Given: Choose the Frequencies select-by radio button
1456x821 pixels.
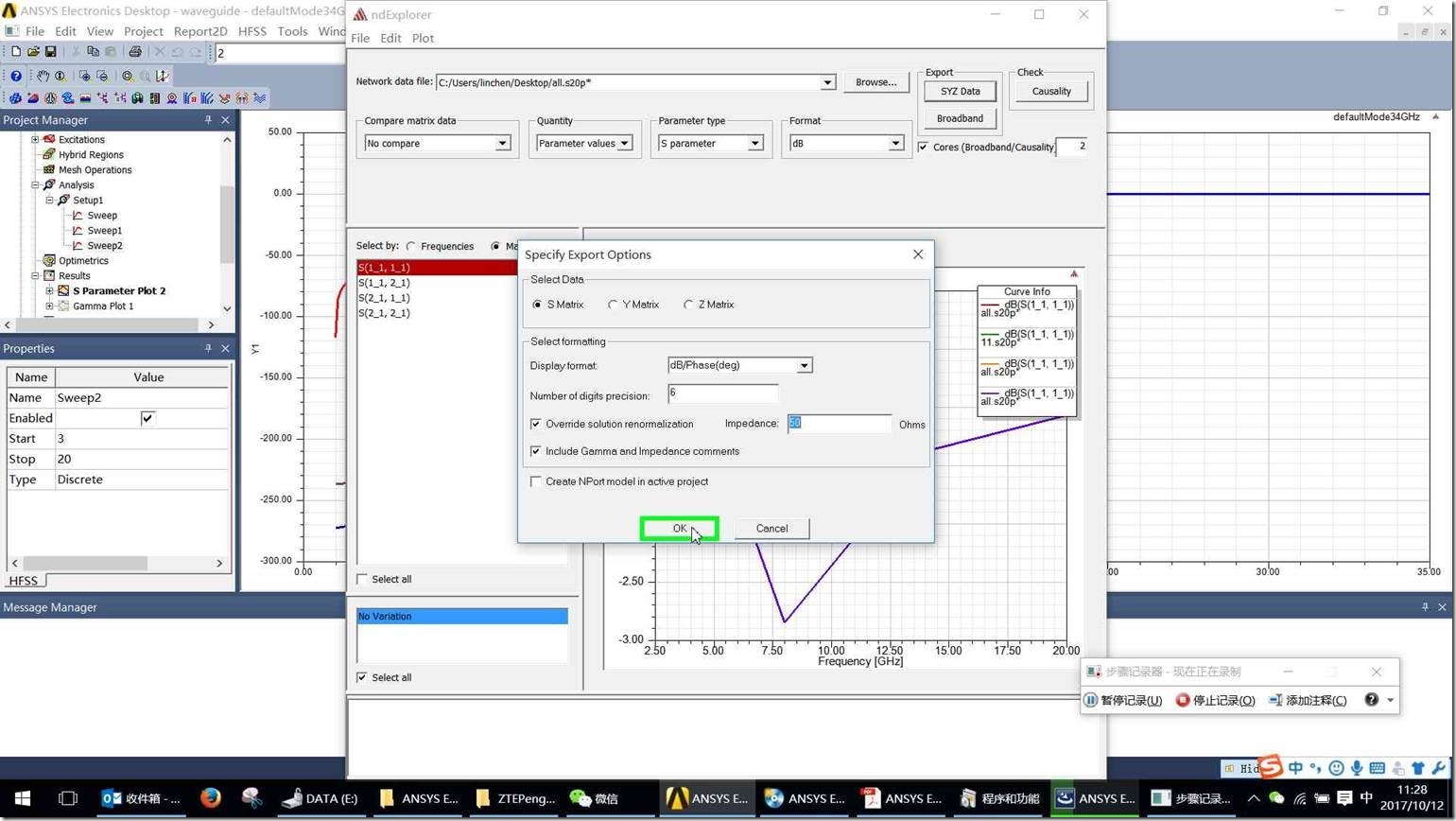Looking at the screenshot, I should [411, 246].
